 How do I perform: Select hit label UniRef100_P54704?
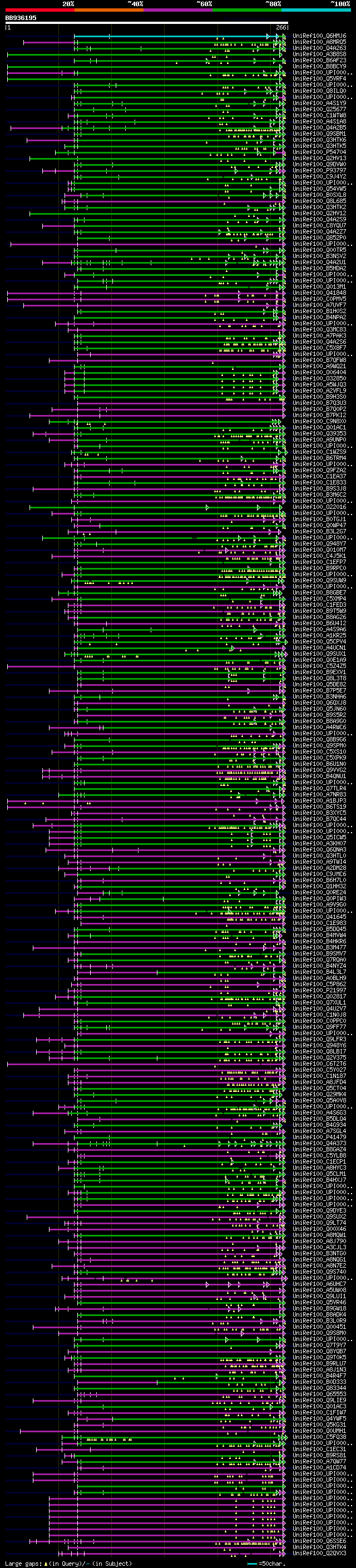coord(319,152)
